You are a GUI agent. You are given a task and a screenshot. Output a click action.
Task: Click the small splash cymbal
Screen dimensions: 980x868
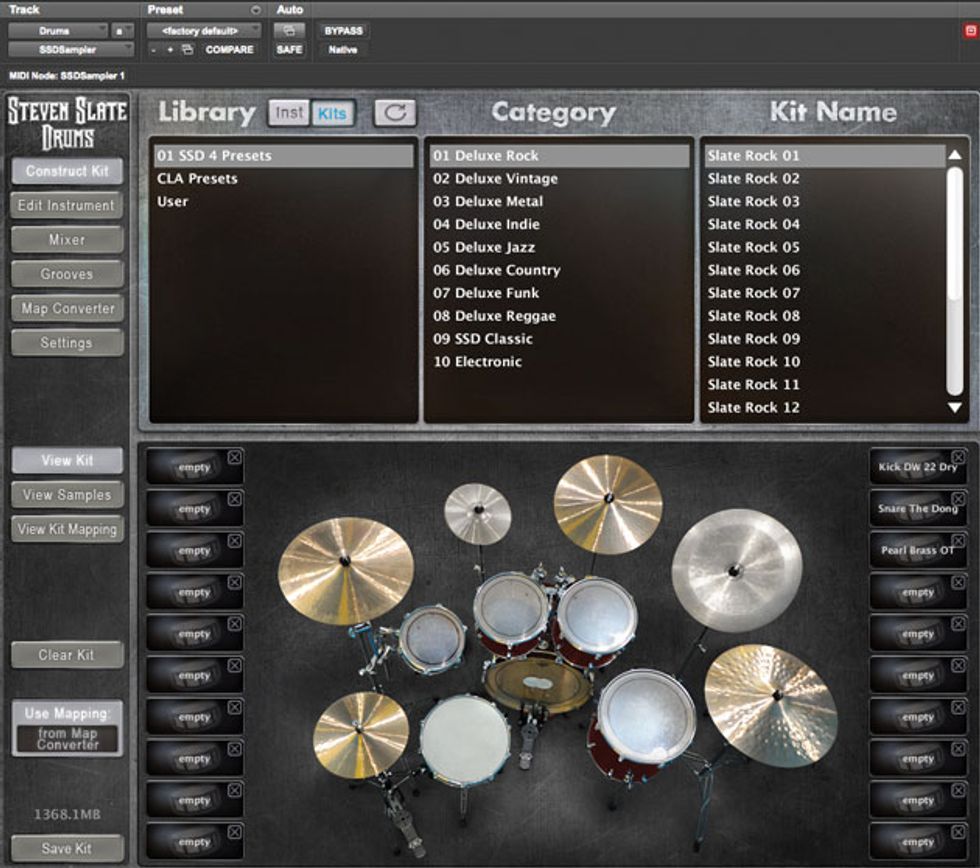click(x=478, y=514)
